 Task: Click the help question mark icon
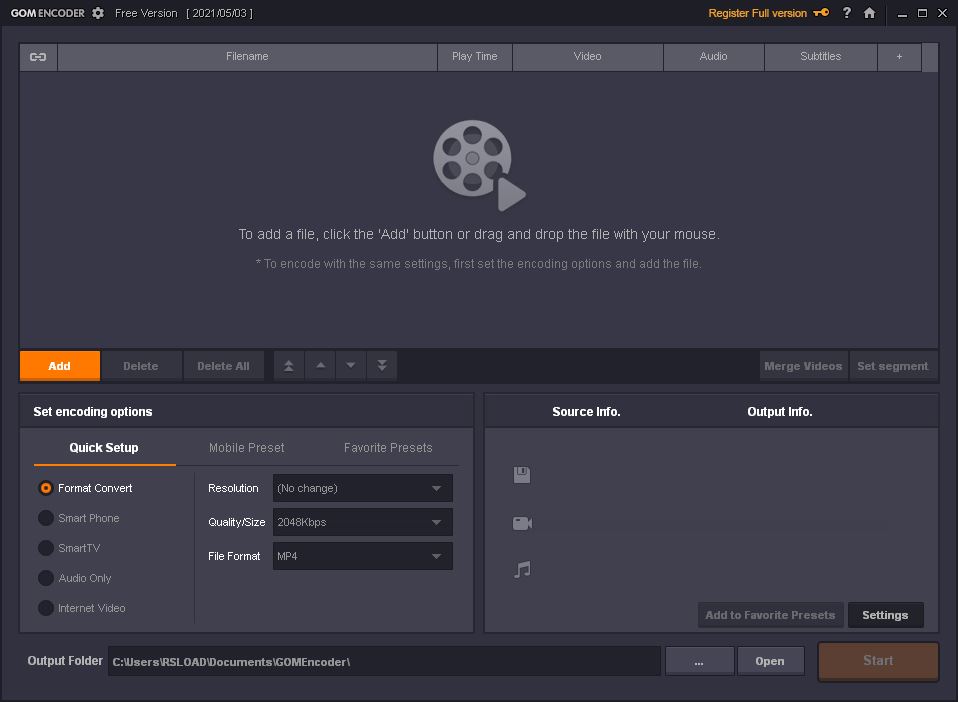tap(847, 13)
